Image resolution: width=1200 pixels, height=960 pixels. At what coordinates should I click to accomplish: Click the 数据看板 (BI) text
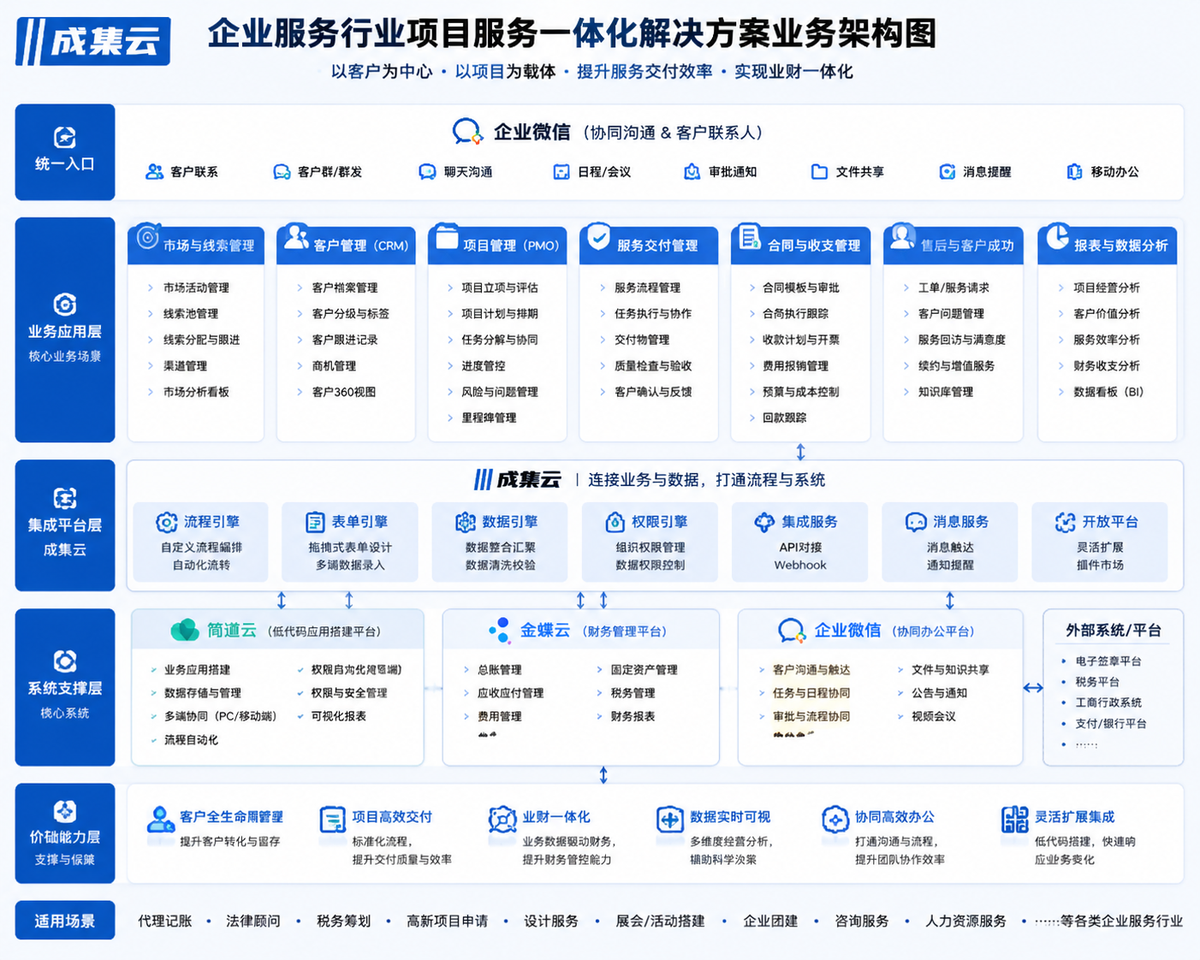(1108, 392)
